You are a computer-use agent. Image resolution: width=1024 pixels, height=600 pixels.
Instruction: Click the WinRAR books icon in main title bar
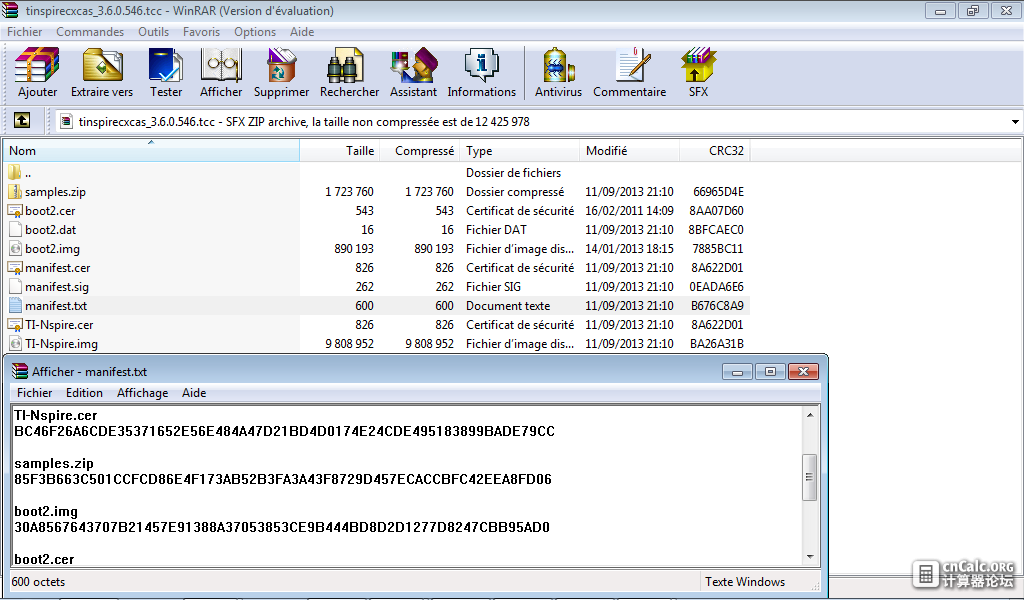[10, 10]
